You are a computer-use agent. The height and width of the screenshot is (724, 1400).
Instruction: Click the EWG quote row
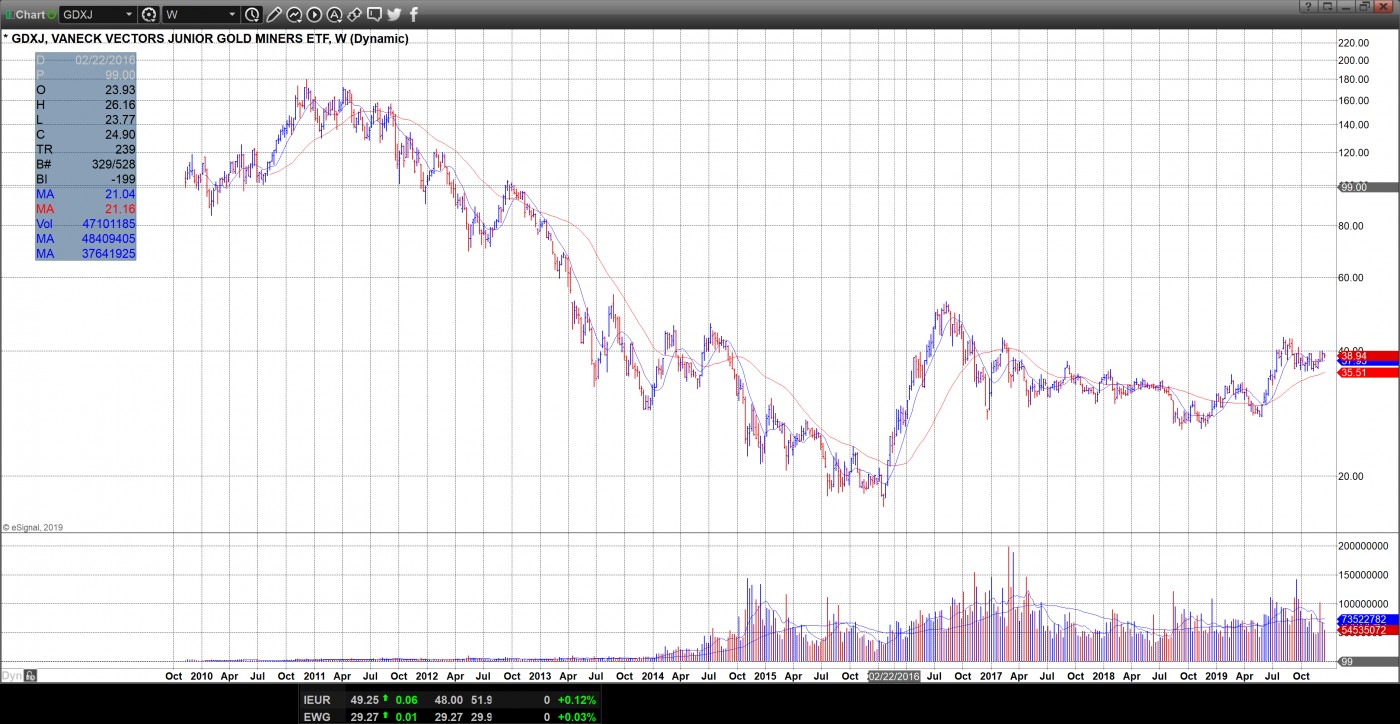[449, 716]
